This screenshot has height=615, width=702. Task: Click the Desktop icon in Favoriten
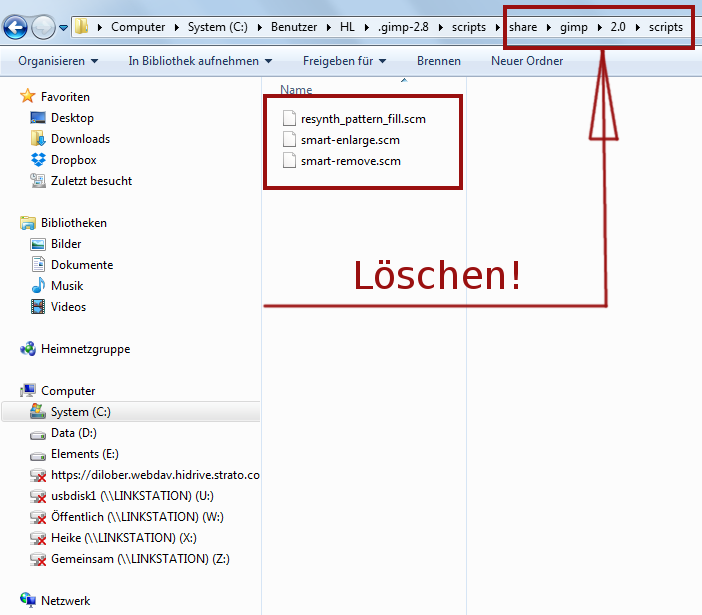pos(38,118)
